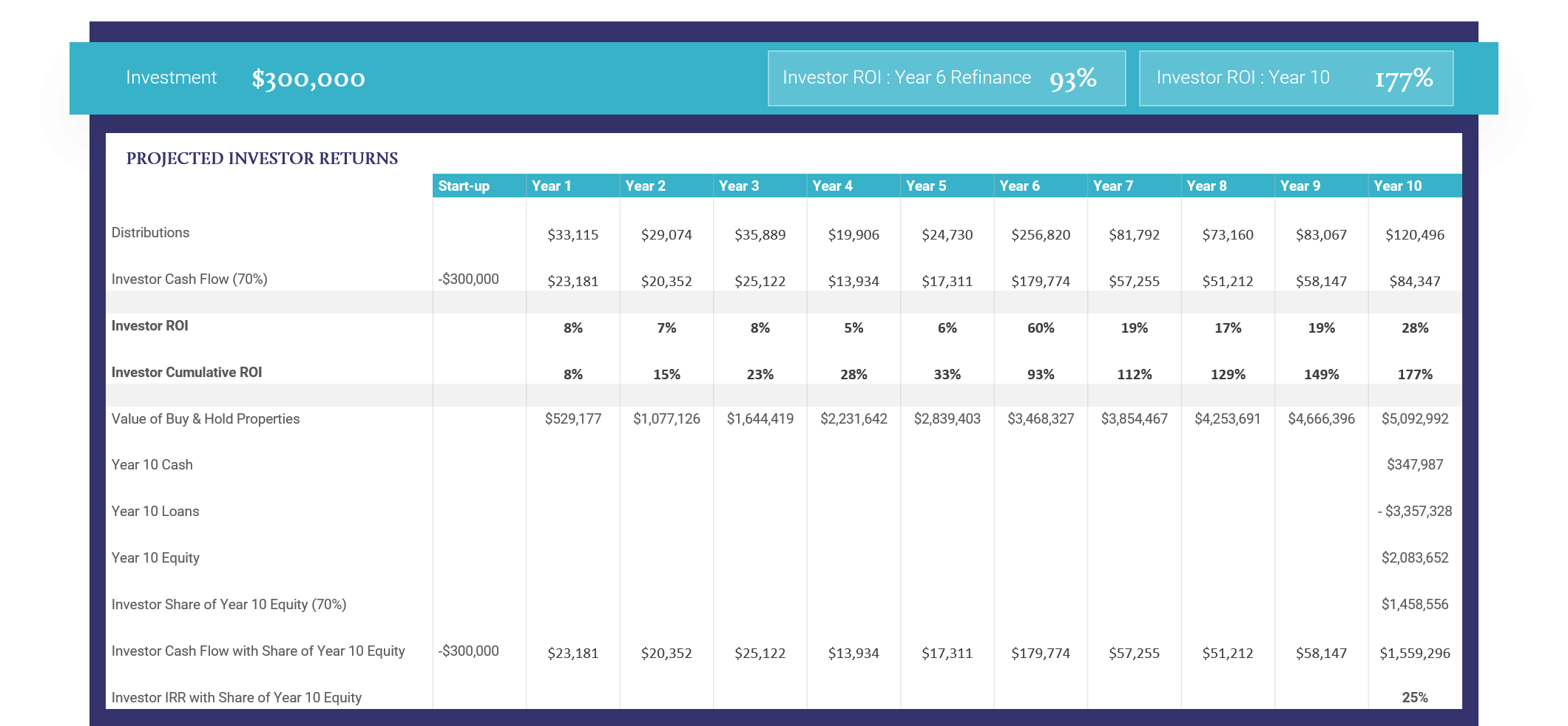Select the $2,083,652 Year 10 Equity value
The image size is (1568, 726).
[x=1415, y=558]
